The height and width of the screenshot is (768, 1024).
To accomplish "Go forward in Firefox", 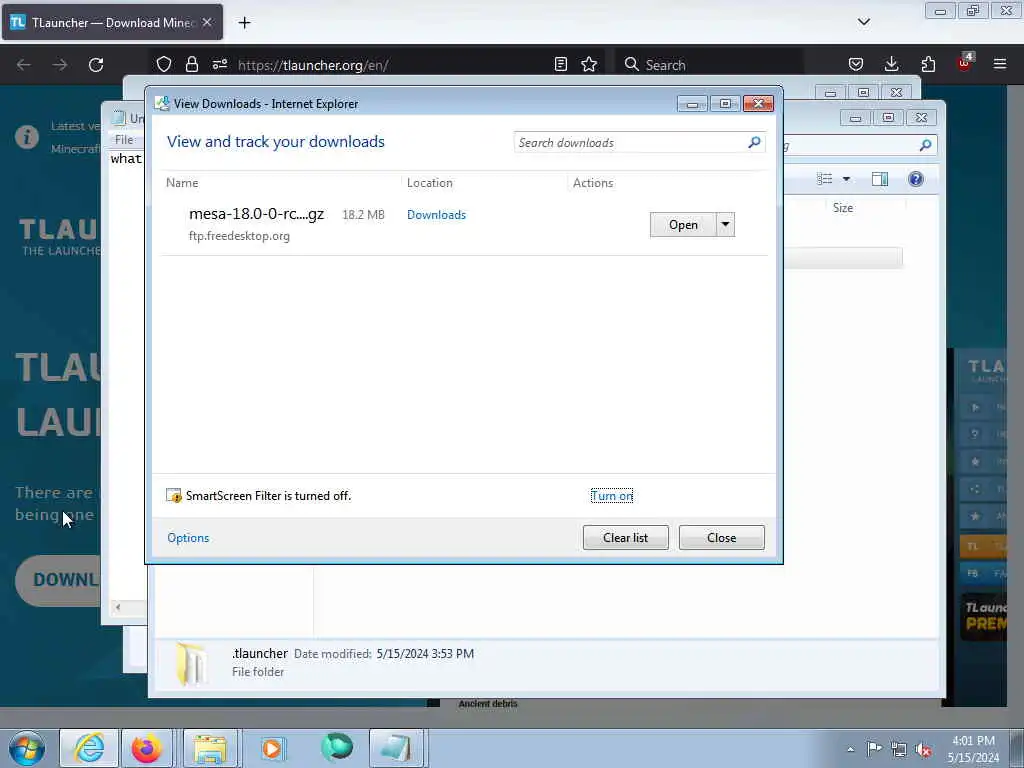I will tap(60, 65).
